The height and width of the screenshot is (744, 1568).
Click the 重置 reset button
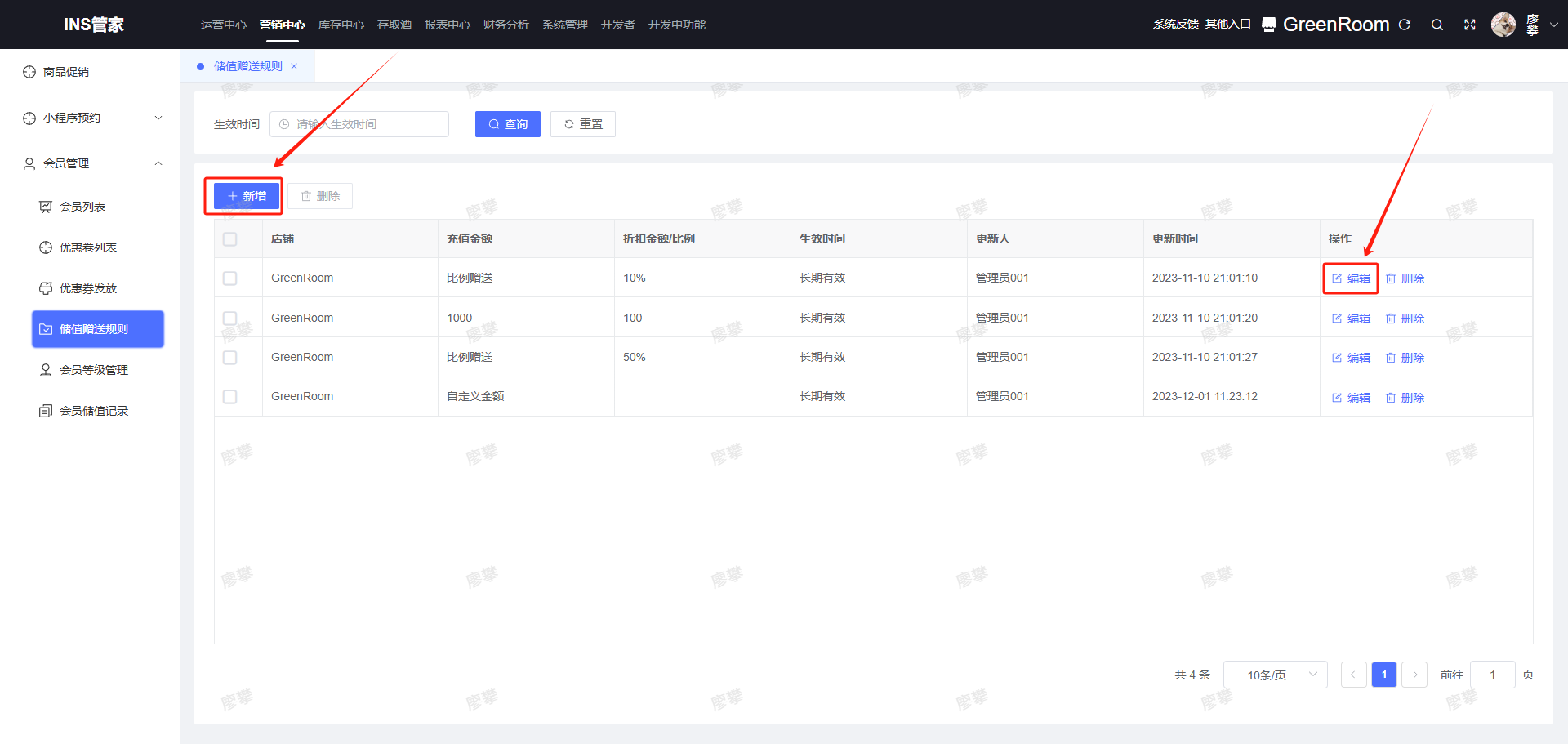pyautogui.click(x=583, y=124)
